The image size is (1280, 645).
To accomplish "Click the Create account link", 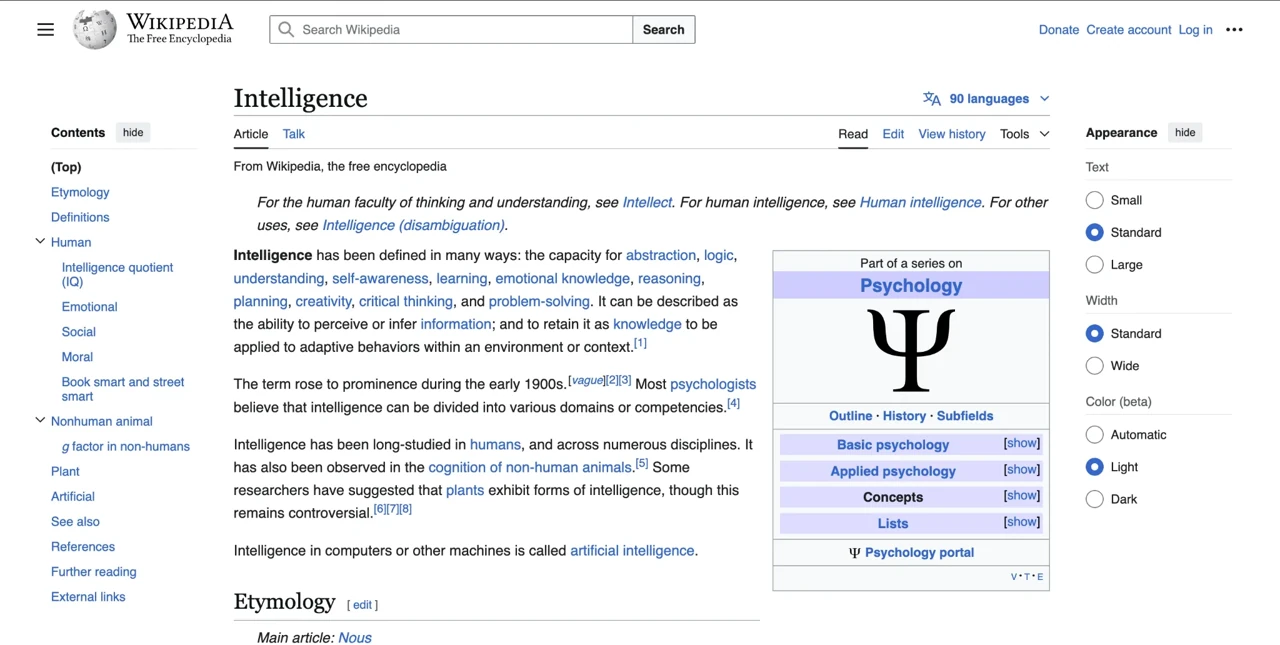I will coord(1129,30).
